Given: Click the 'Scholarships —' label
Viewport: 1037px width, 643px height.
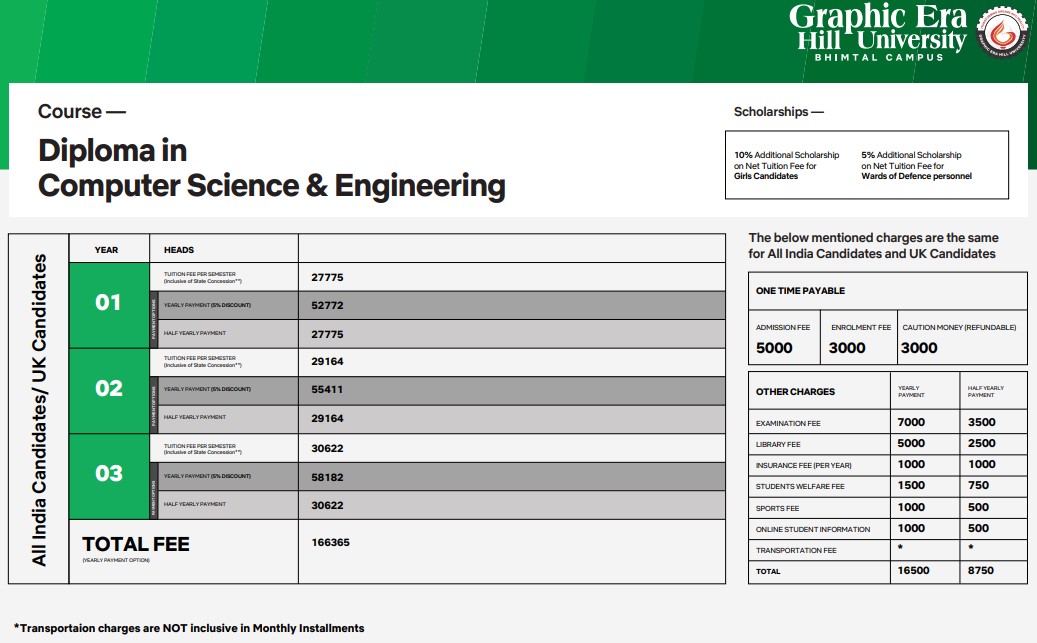Looking at the screenshot, I should (x=778, y=112).
